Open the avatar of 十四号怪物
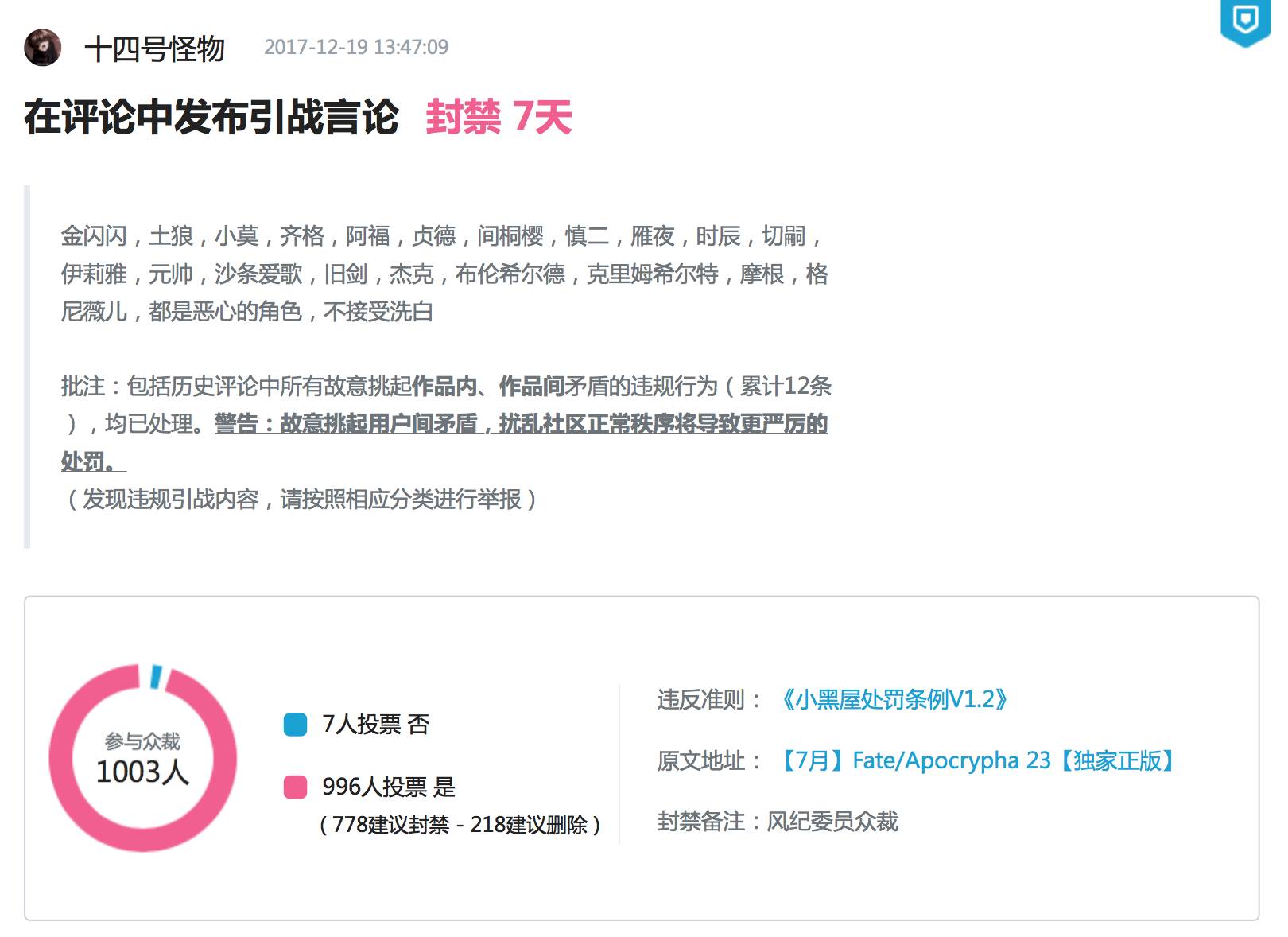The image size is (1288, 937). click(43, 48)
